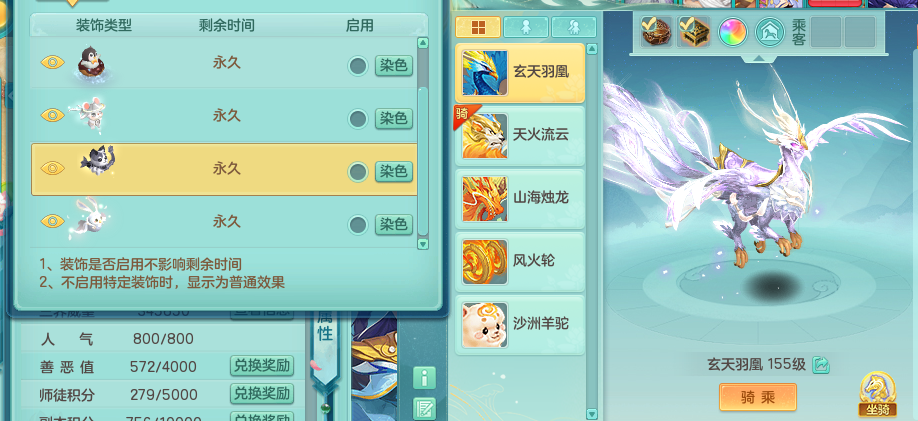
Task: Choose the 沙洲羊驼 mount entry
Action: coord(520,324)
